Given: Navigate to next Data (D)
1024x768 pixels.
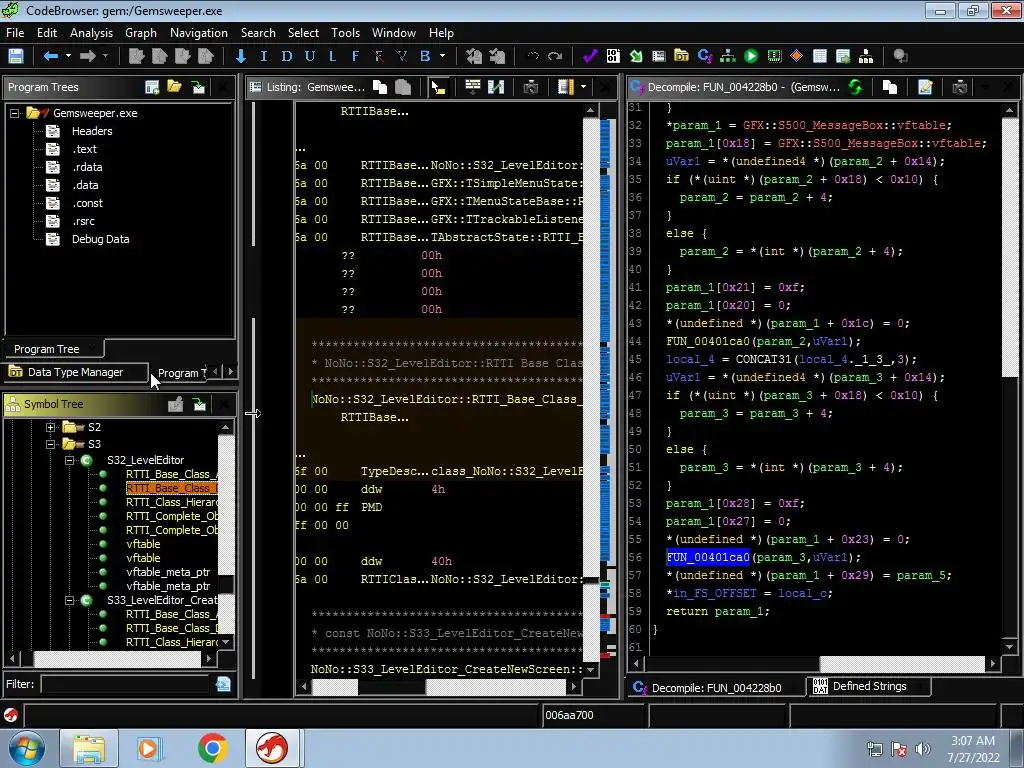Looking at the screenshot, I should (x=287, y=56).
